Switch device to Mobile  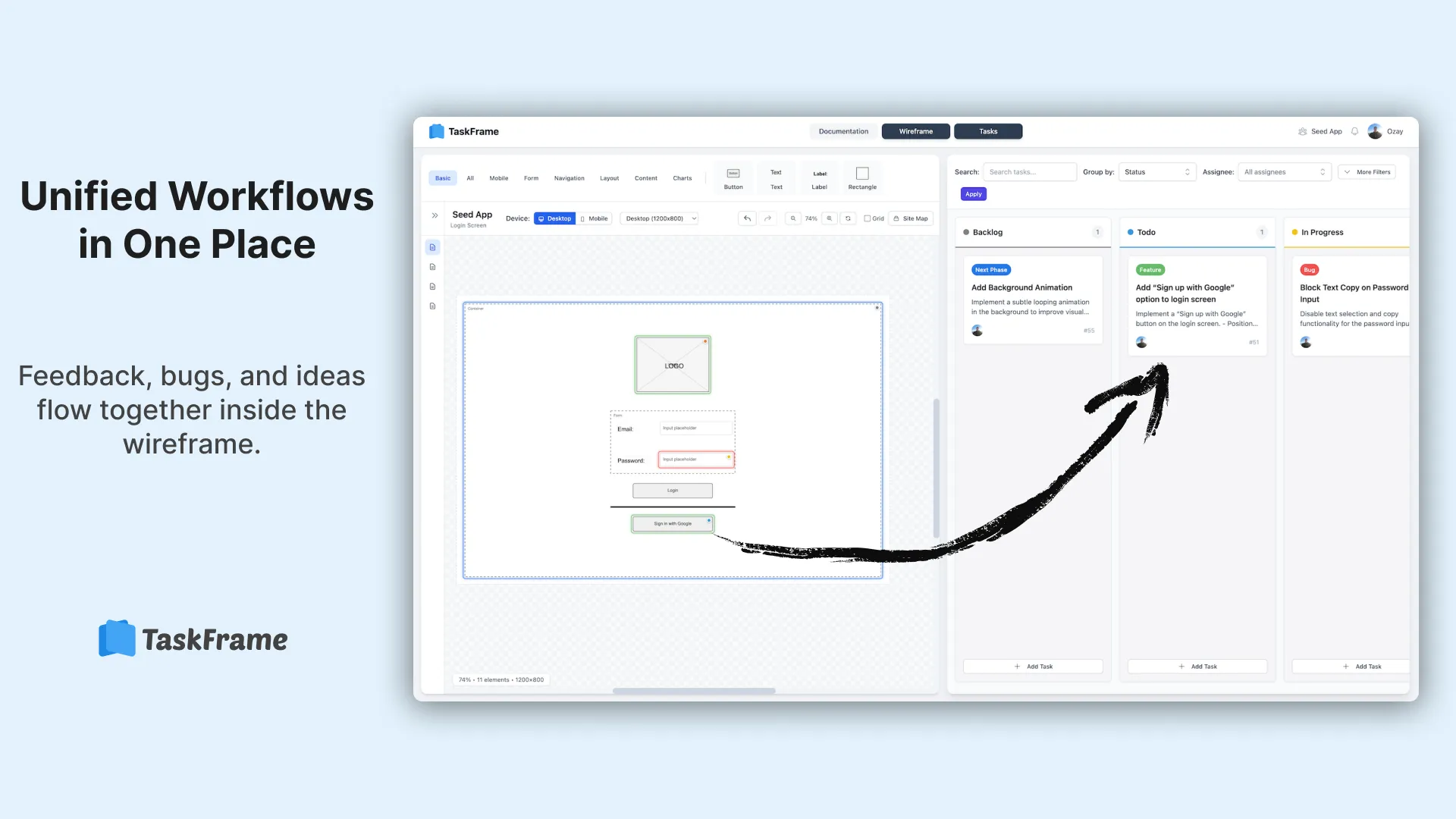[x=595, y=218]
